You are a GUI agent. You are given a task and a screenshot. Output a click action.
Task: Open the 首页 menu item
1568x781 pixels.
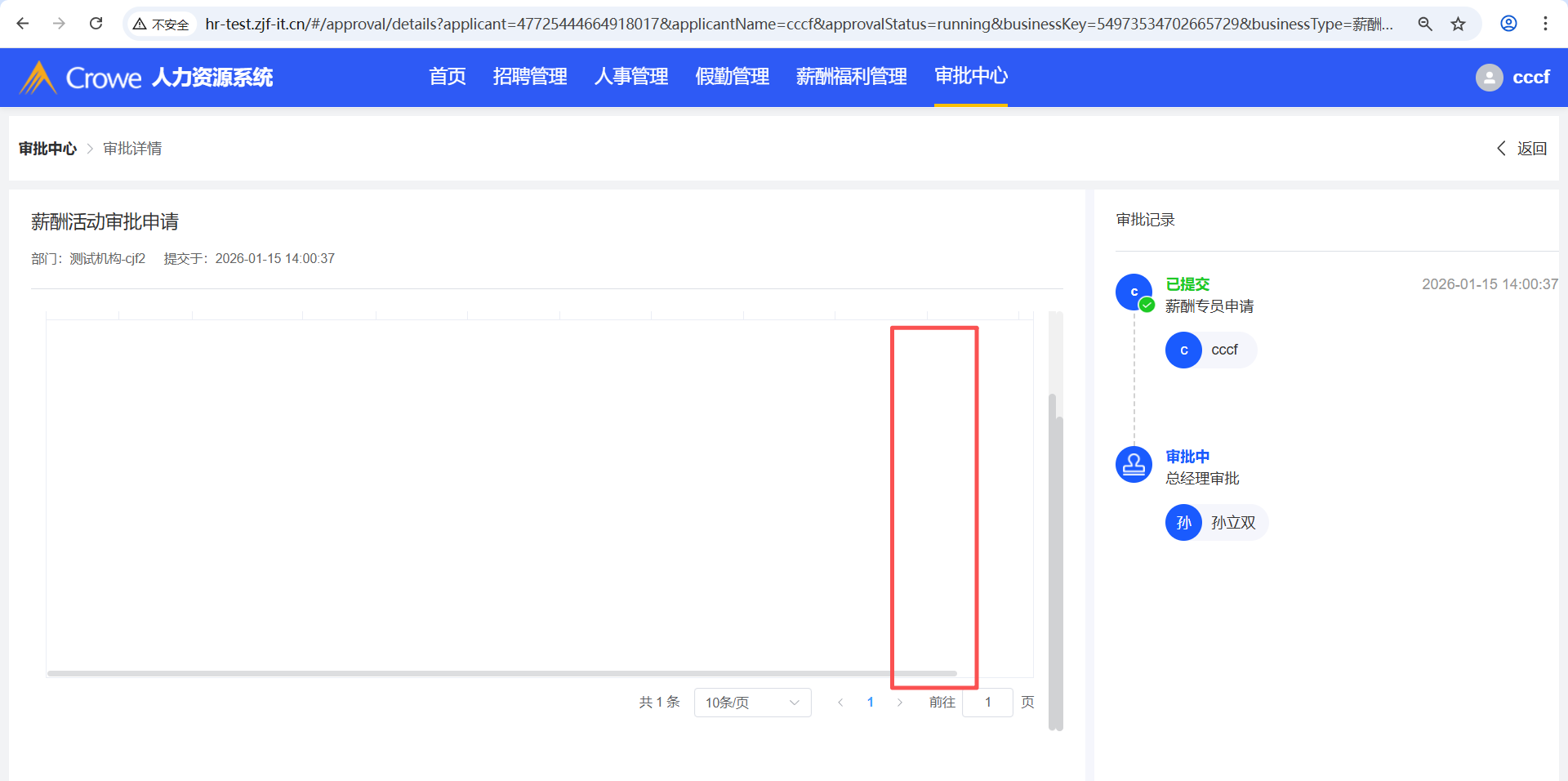click(448, 77)
